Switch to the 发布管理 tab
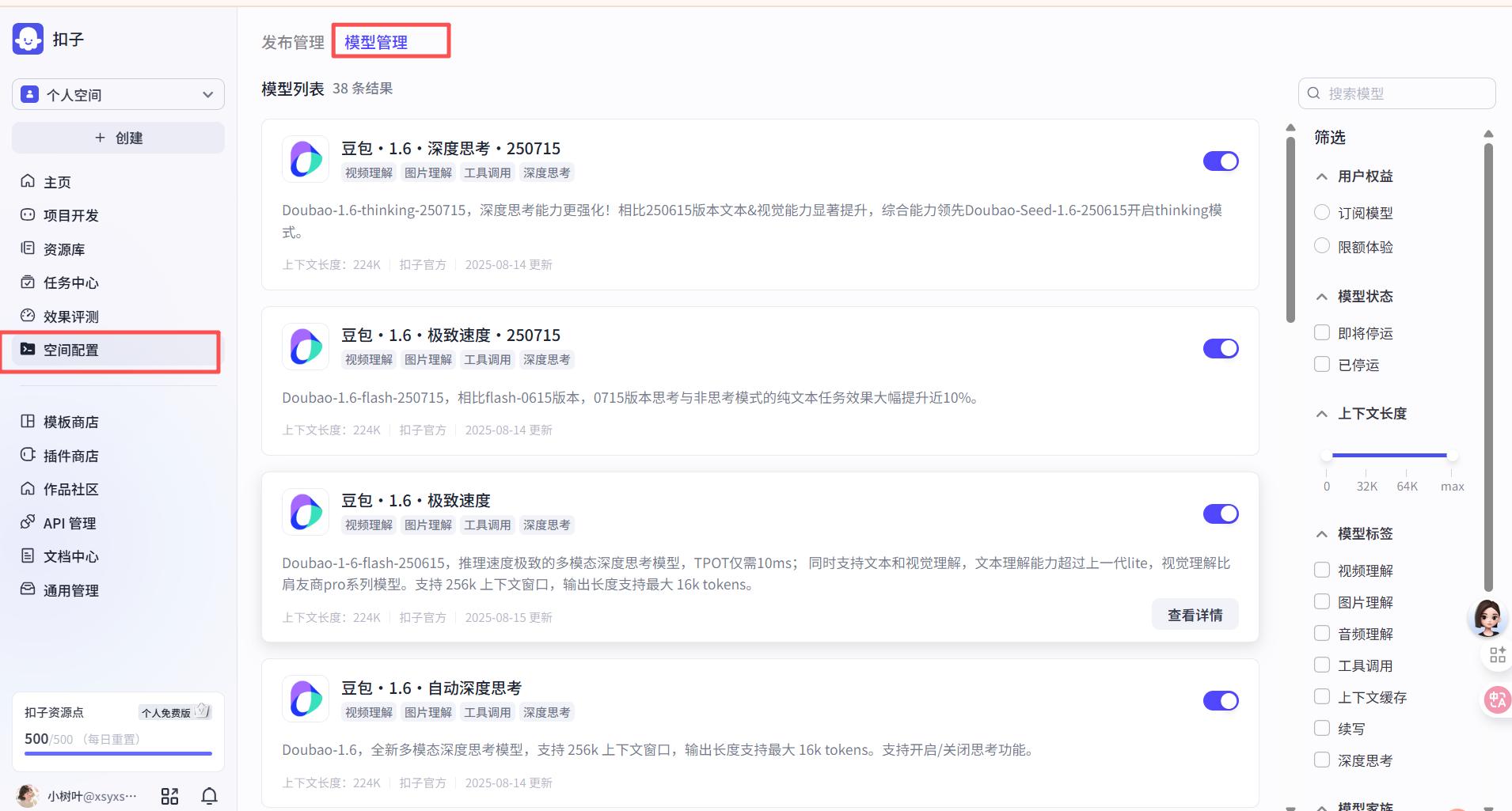 tap(292, 42)
